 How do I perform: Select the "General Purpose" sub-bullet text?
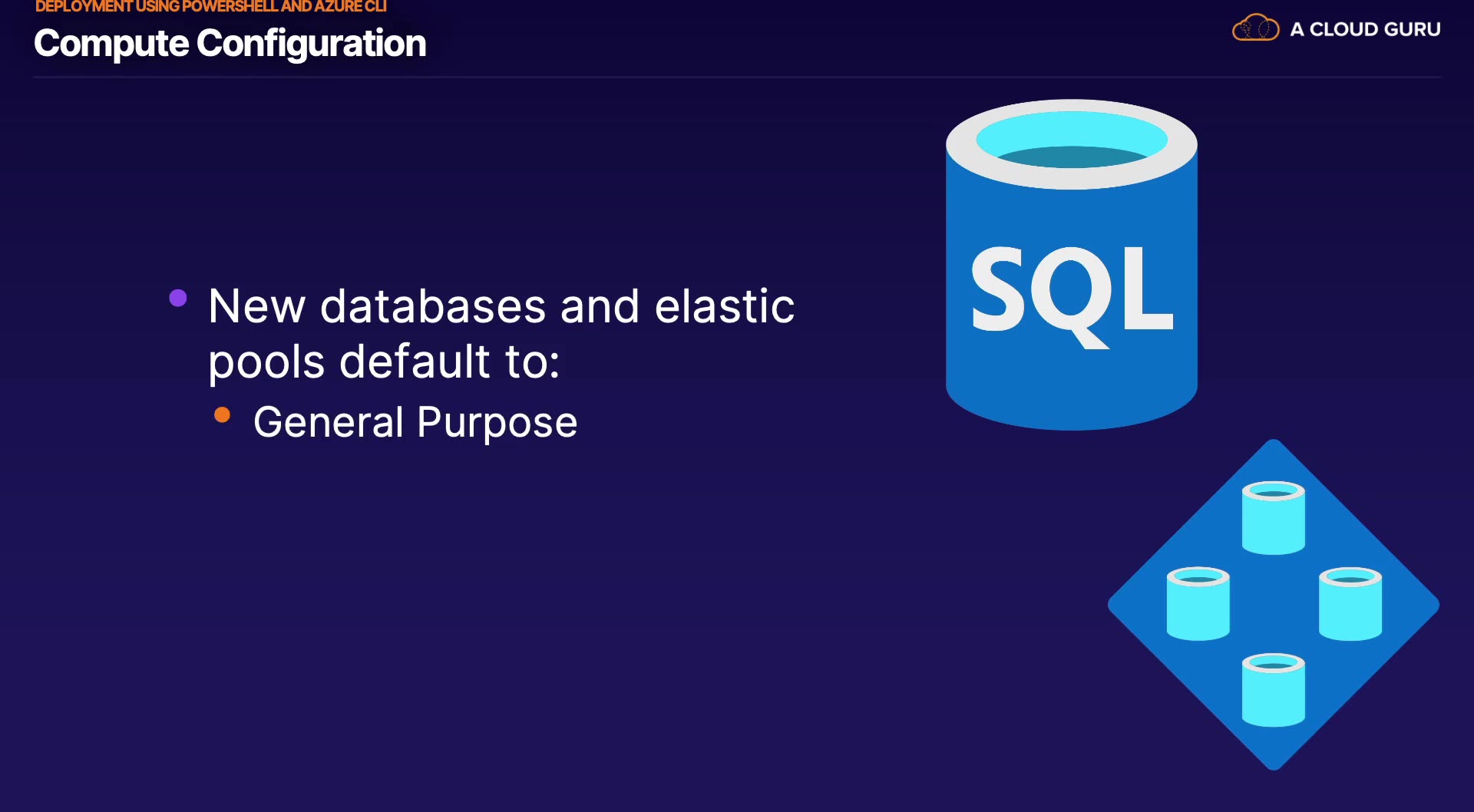[415, 422]
